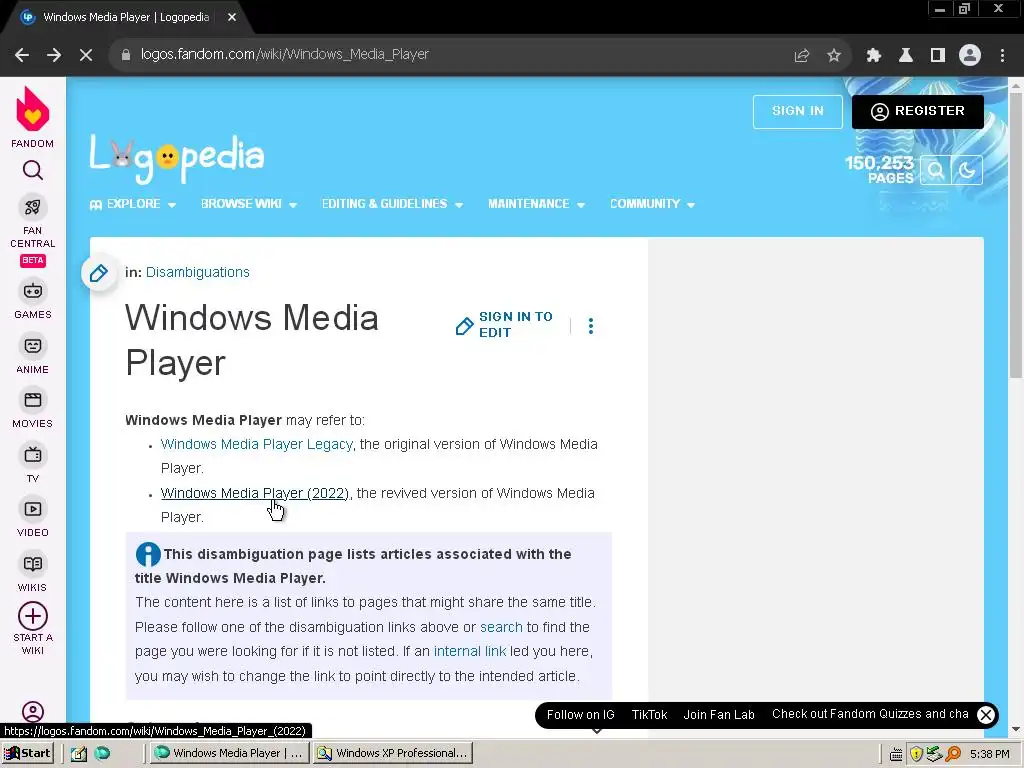This screenshot has width=1024, height=768.
Task: Click Sign In To Edit
Action: coord(504,325)
